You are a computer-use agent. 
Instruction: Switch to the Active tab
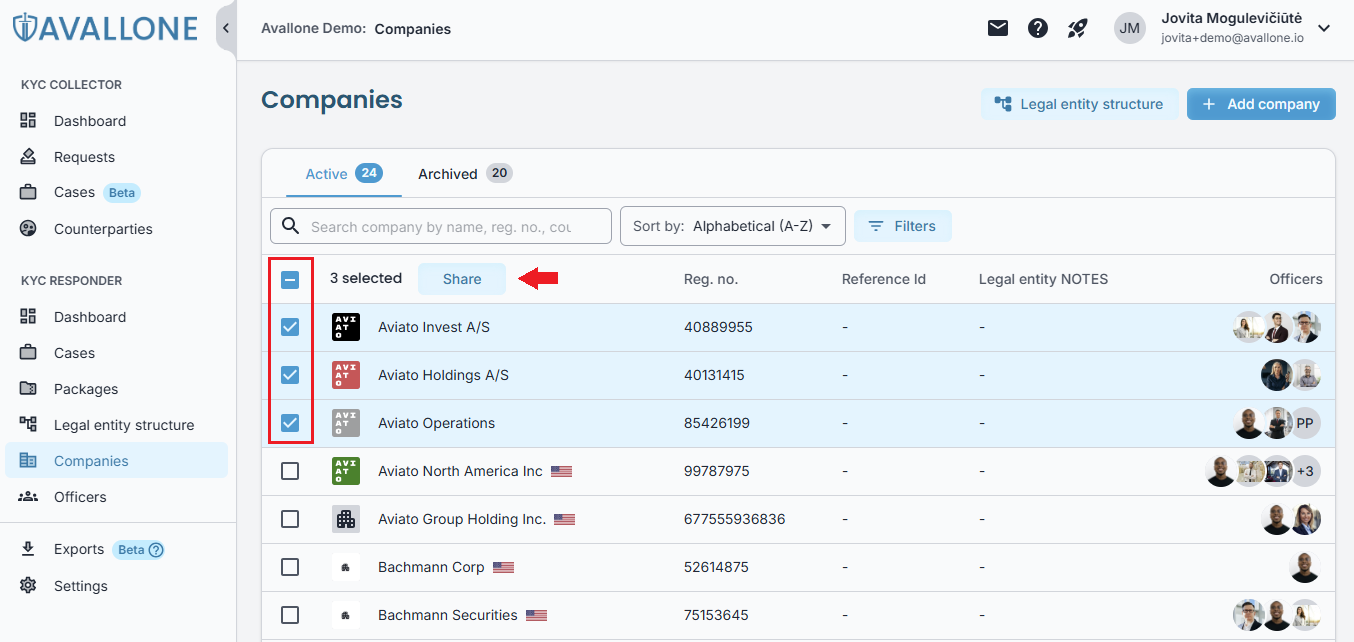(x=343, y=174)
